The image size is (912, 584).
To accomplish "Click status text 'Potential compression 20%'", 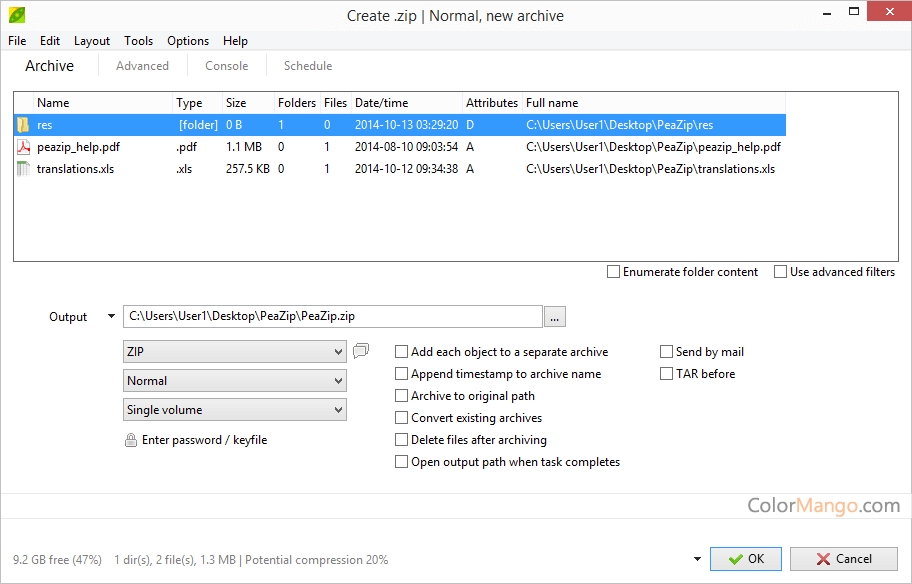I will click(x=316, y=560).
